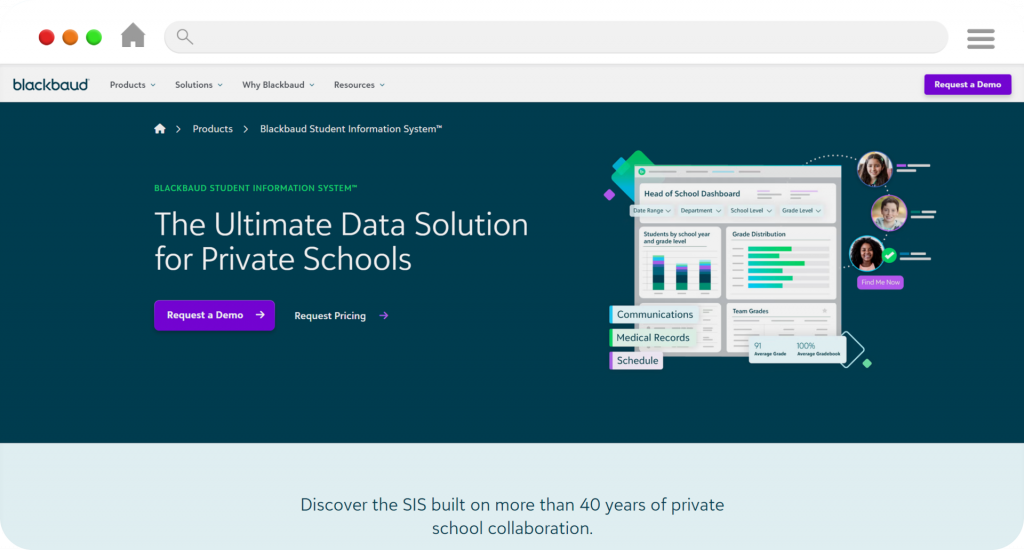This screenshot has width=1024, height=550.
Task: Click the arrow beside Request Pricing
Action: (384, 316)
